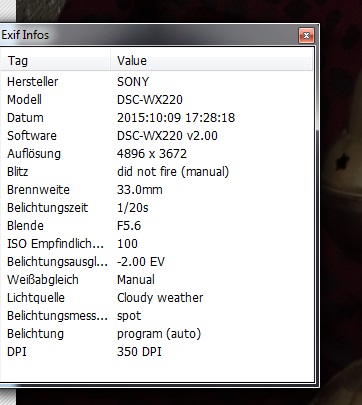This screenshot has height=405, width=362.
Task: Close the Exif Infos window
Action: (306, 35)
